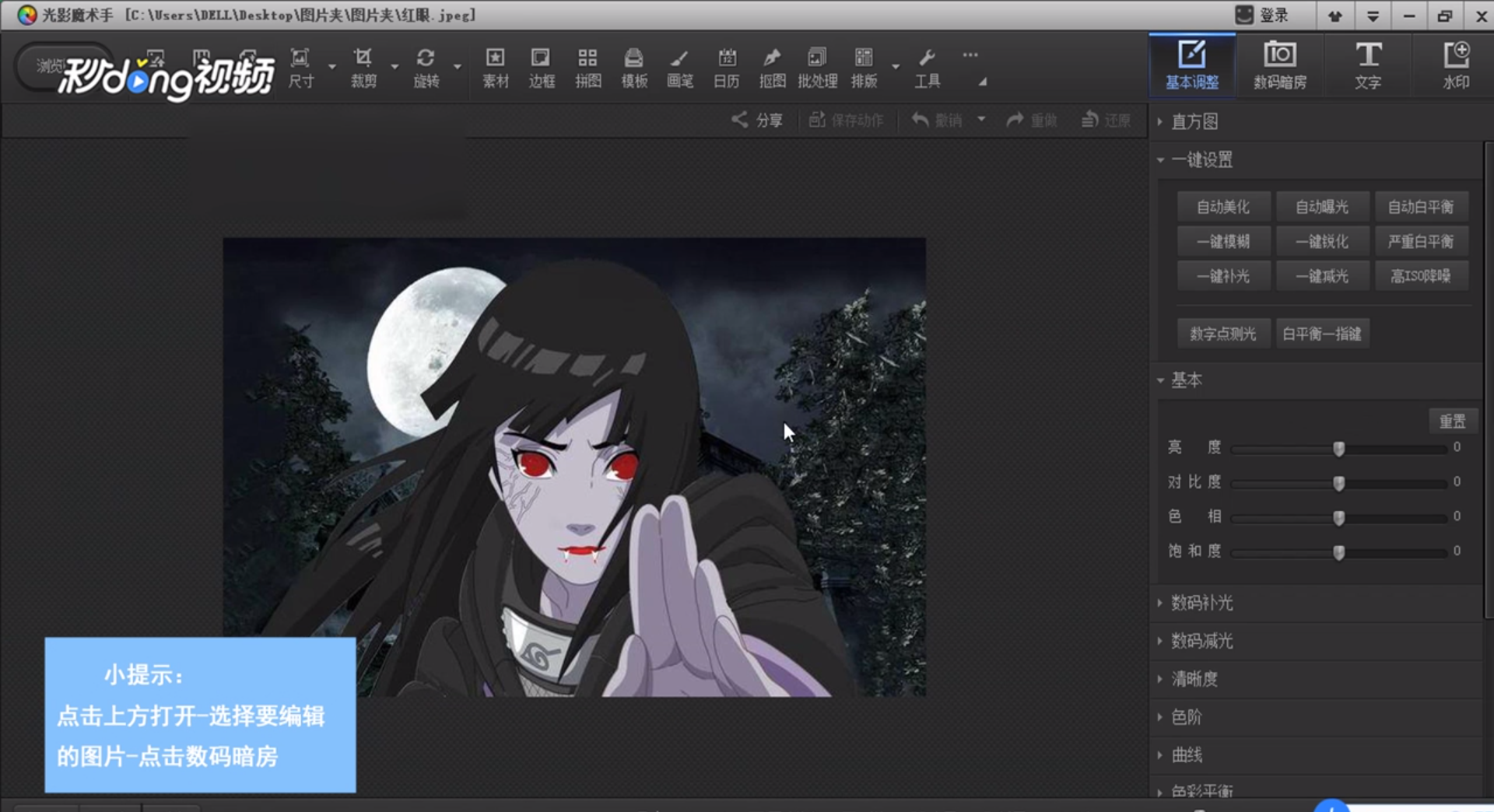The height and width of the screenshot is (812, 1494).
Task: Click the 一键减光 button
Action: coord(1322,275)
